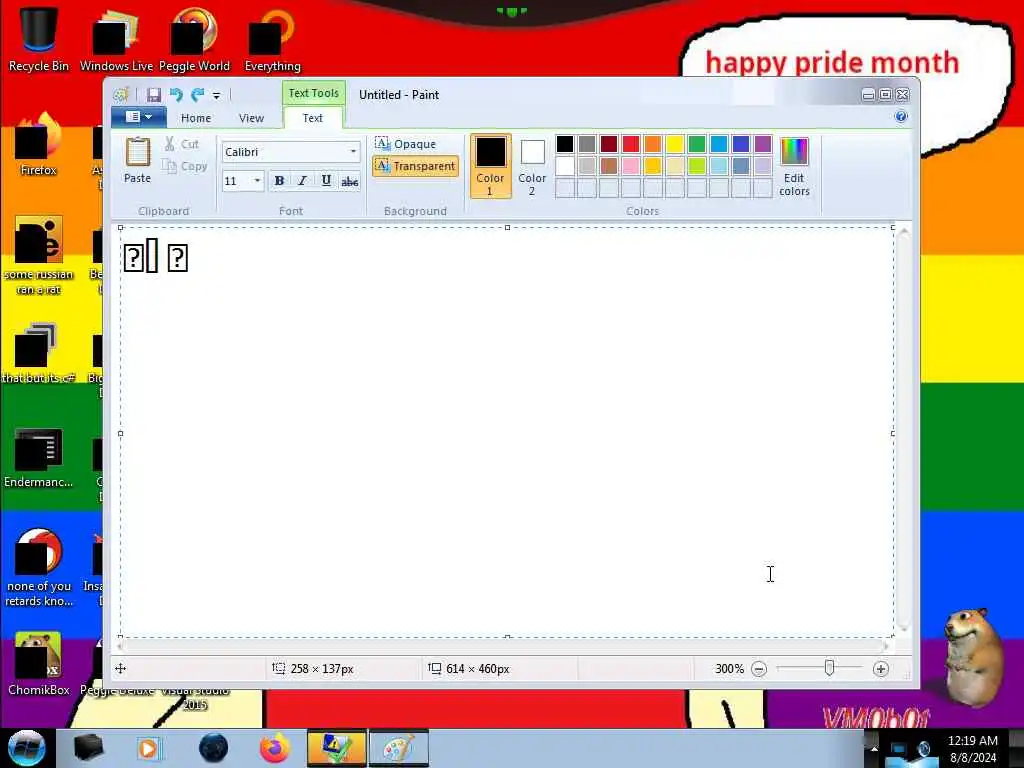The height and width of the screenshot is (768, 1024).
Task: Toggle Bold formatting
Action: (280, 181)
